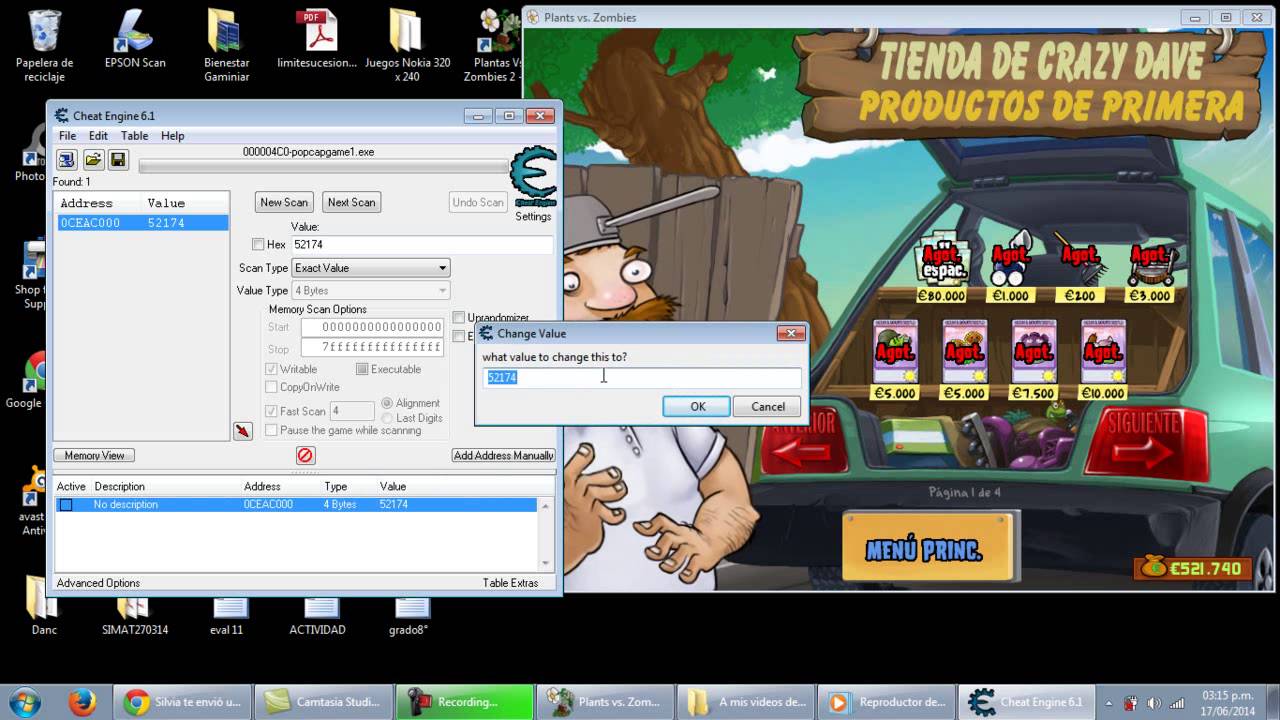This screenshot has height=720, width=1280.
Task: Open the Help menu
Action: point(173,136)
